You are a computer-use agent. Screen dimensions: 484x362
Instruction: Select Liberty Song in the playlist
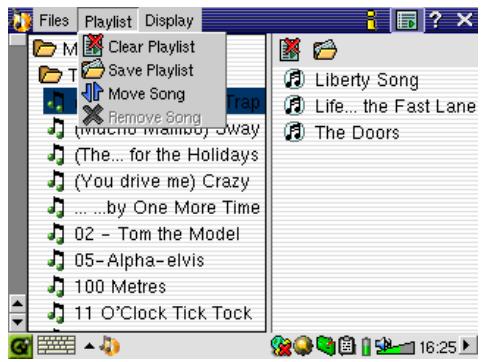pos(367,80)
